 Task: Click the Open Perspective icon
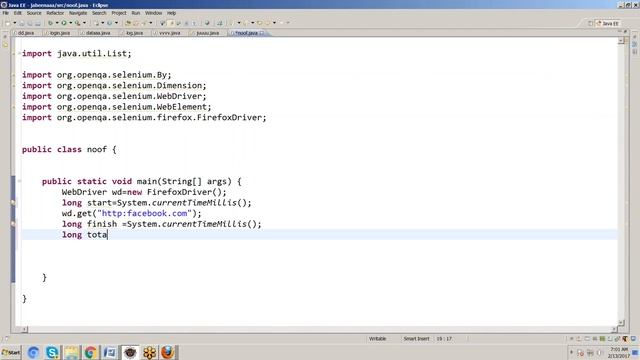(590, 23)
